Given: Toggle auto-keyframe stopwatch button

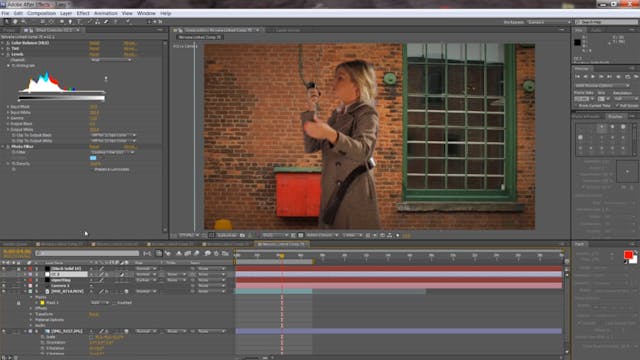Looking at the screenshot, I should click(x=216, y=253).
